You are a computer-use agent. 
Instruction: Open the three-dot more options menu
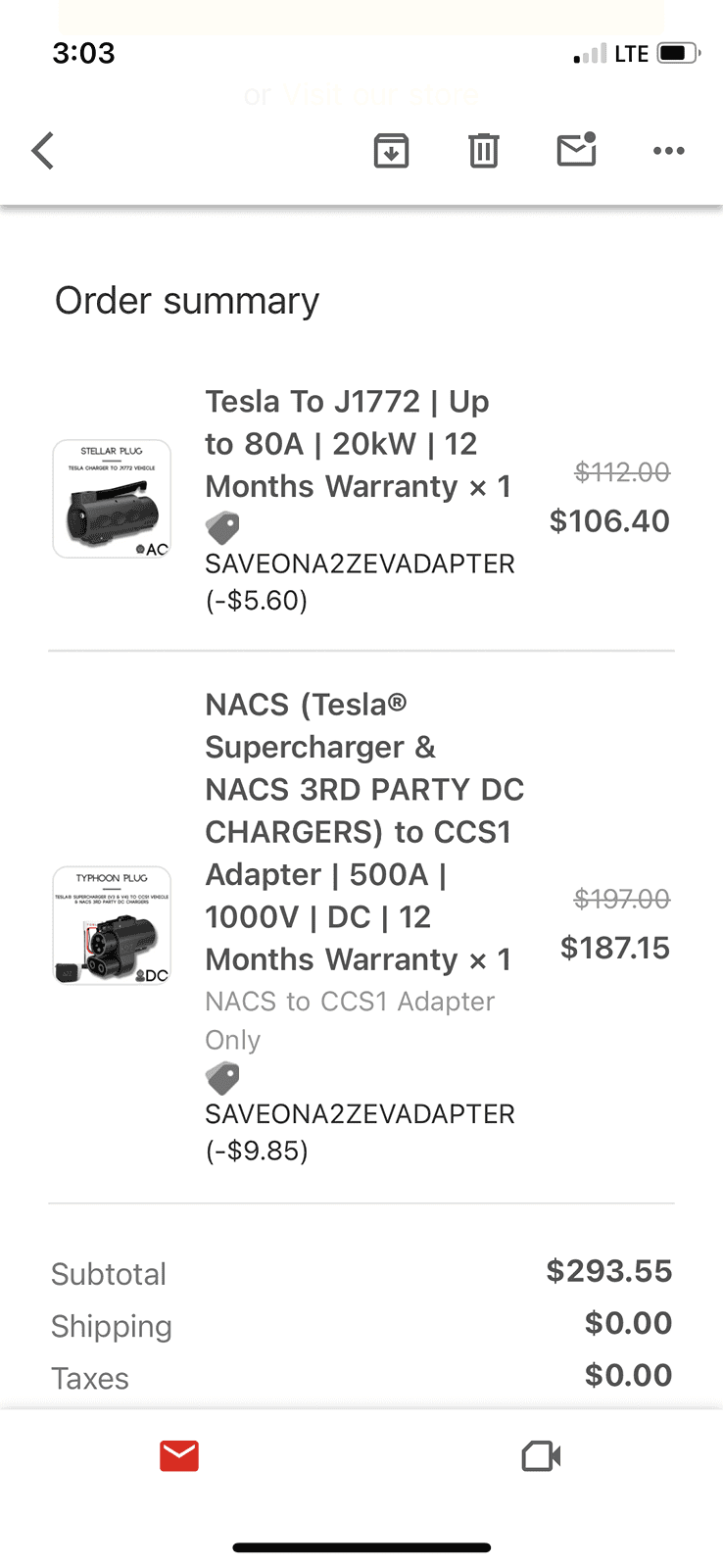668,151
